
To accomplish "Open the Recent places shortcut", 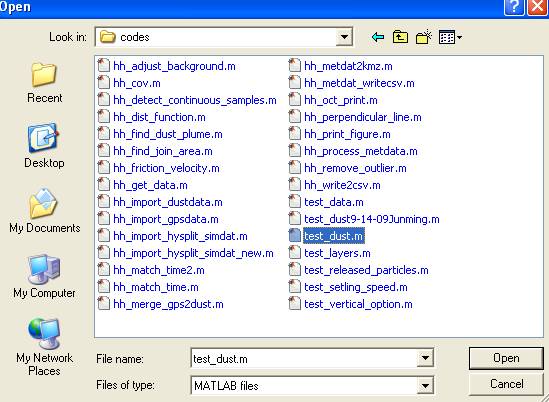I will click(44, 83).
